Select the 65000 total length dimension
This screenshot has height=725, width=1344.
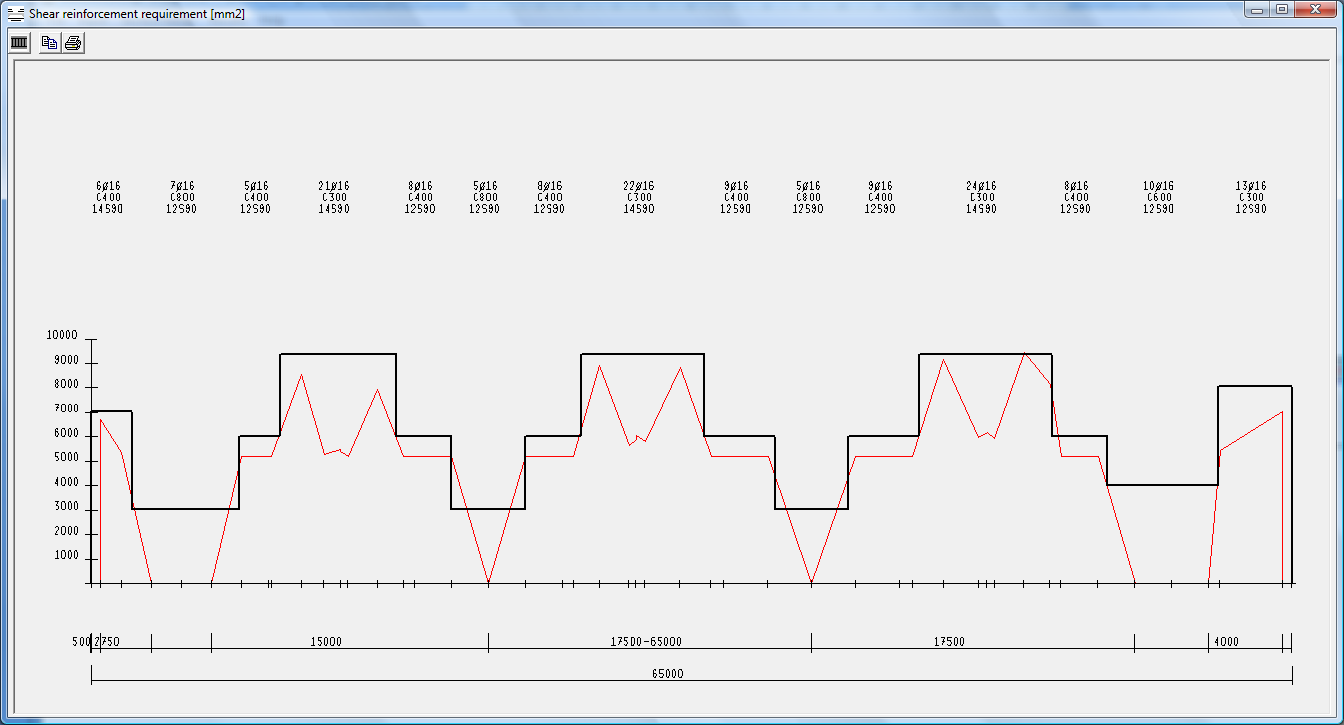point(667,674)
